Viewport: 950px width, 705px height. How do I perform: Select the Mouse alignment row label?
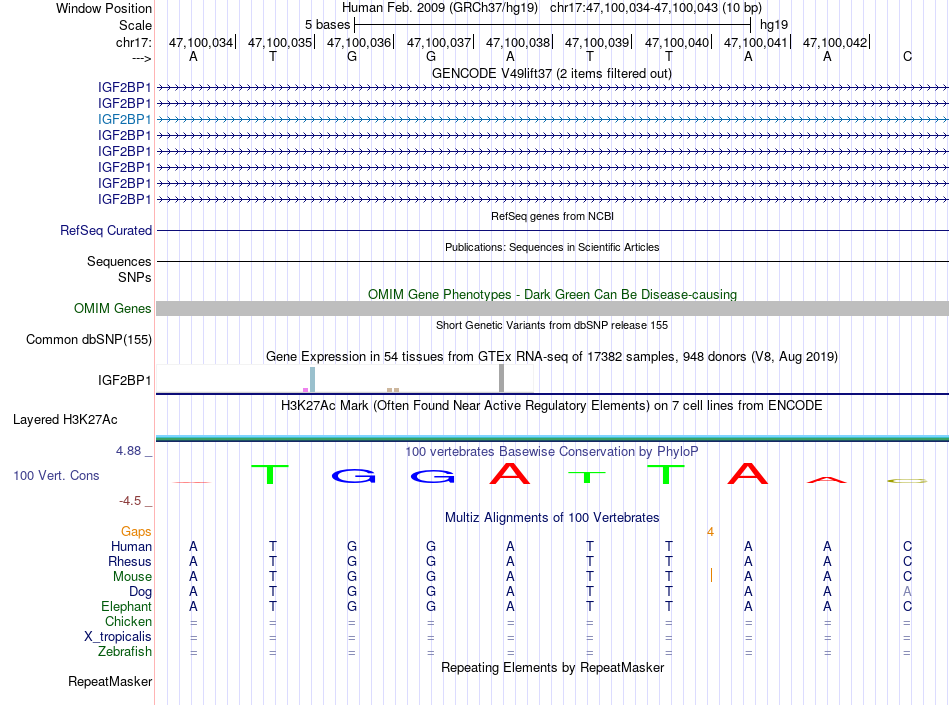(x=132, y=577)
